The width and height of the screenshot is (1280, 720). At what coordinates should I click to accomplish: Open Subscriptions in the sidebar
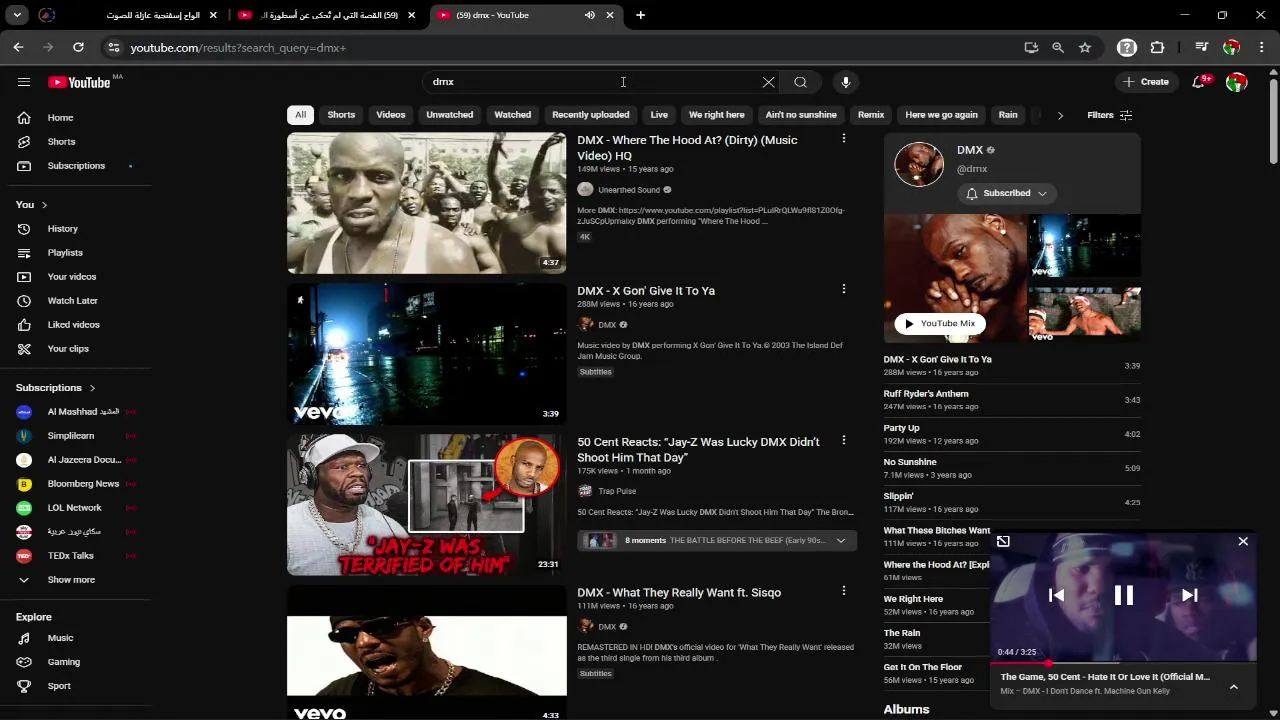click(76, 166)
